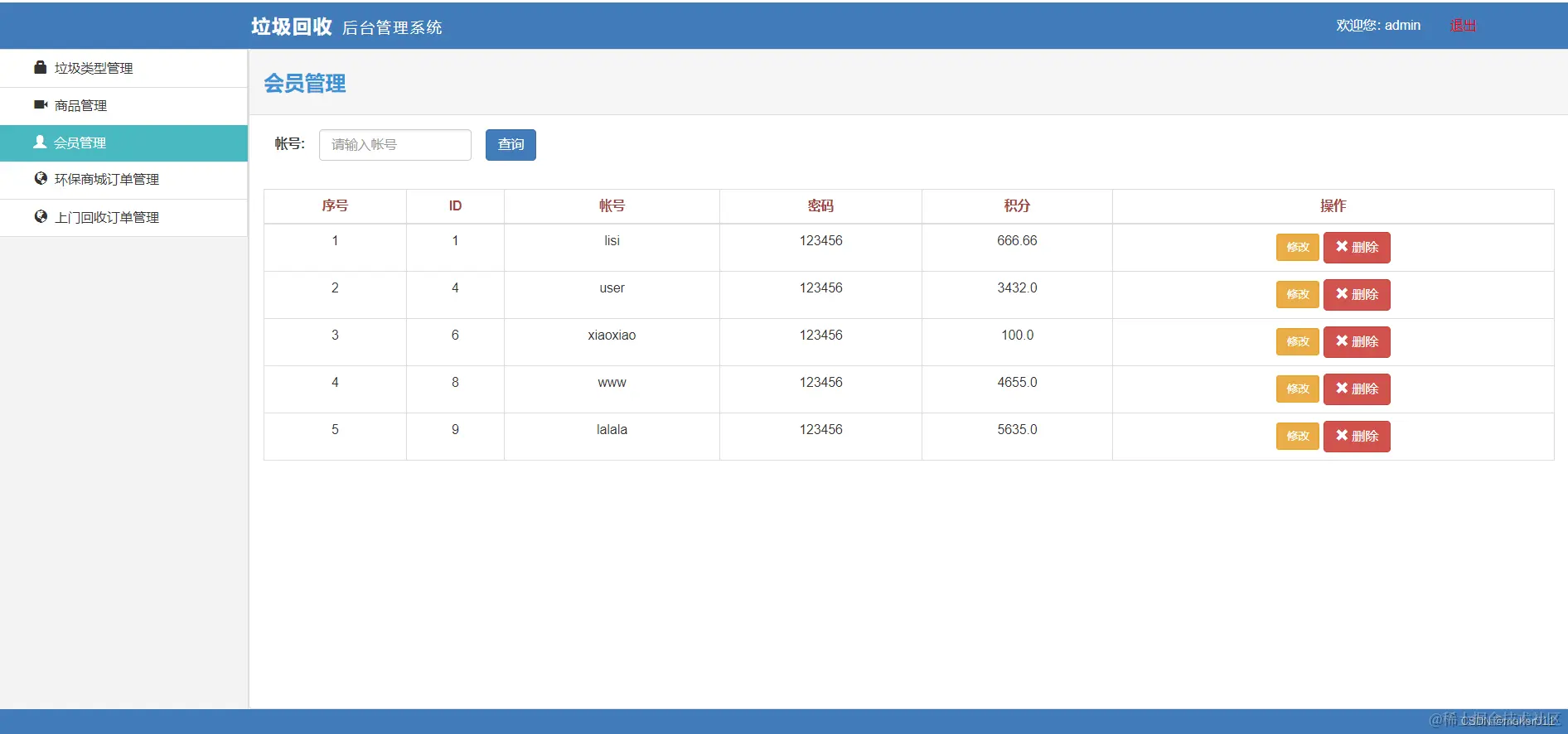The width and height of the screenshot is (1568, 734).
Task: Click the ID column header
Action: pyautogui.click(x=455, y=205)
